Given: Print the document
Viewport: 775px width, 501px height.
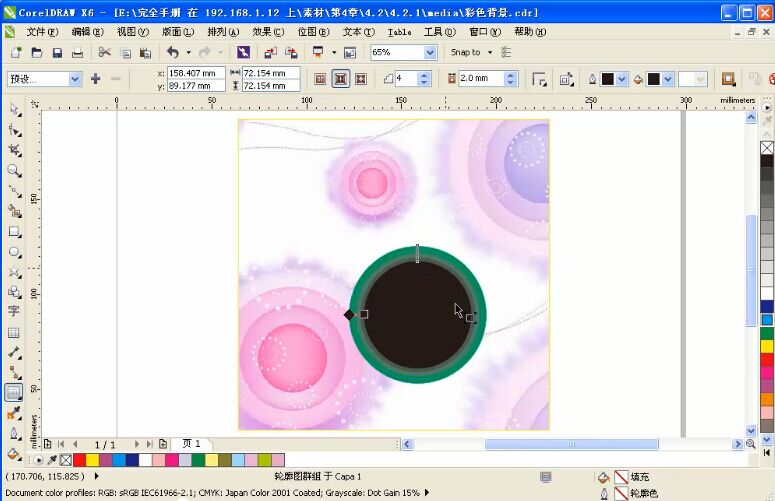Looking at the screenshot, I should (78, 52).
